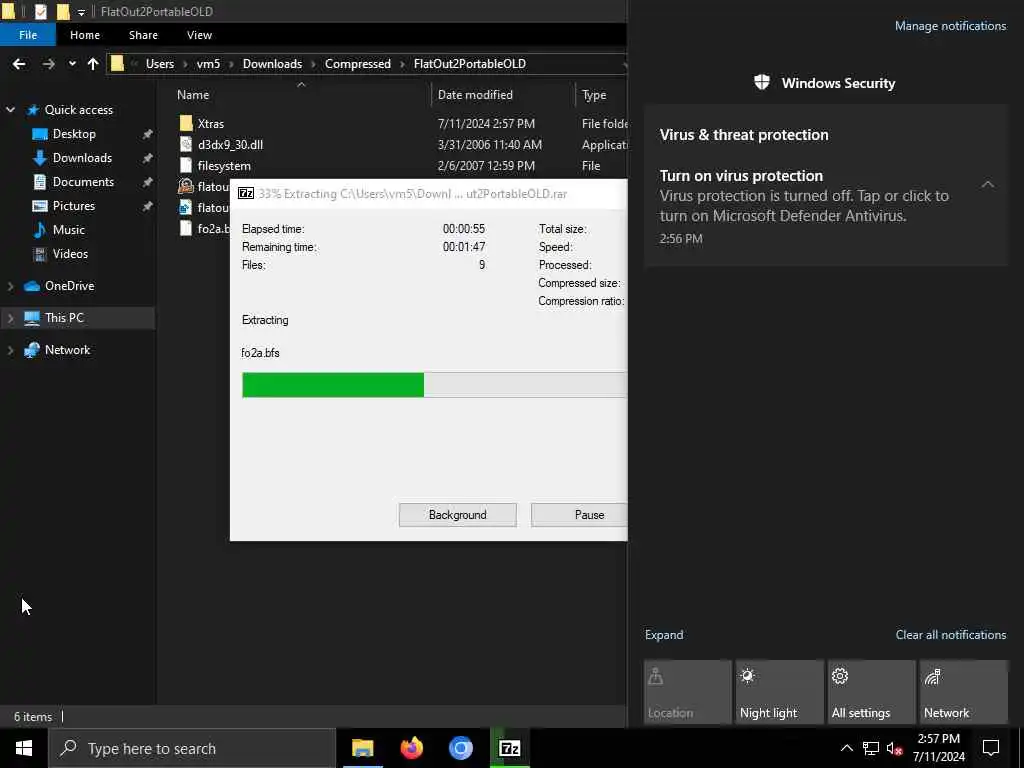1024x768 pixels.
Task: Click the action center notification icon
Action: [991, 748]
